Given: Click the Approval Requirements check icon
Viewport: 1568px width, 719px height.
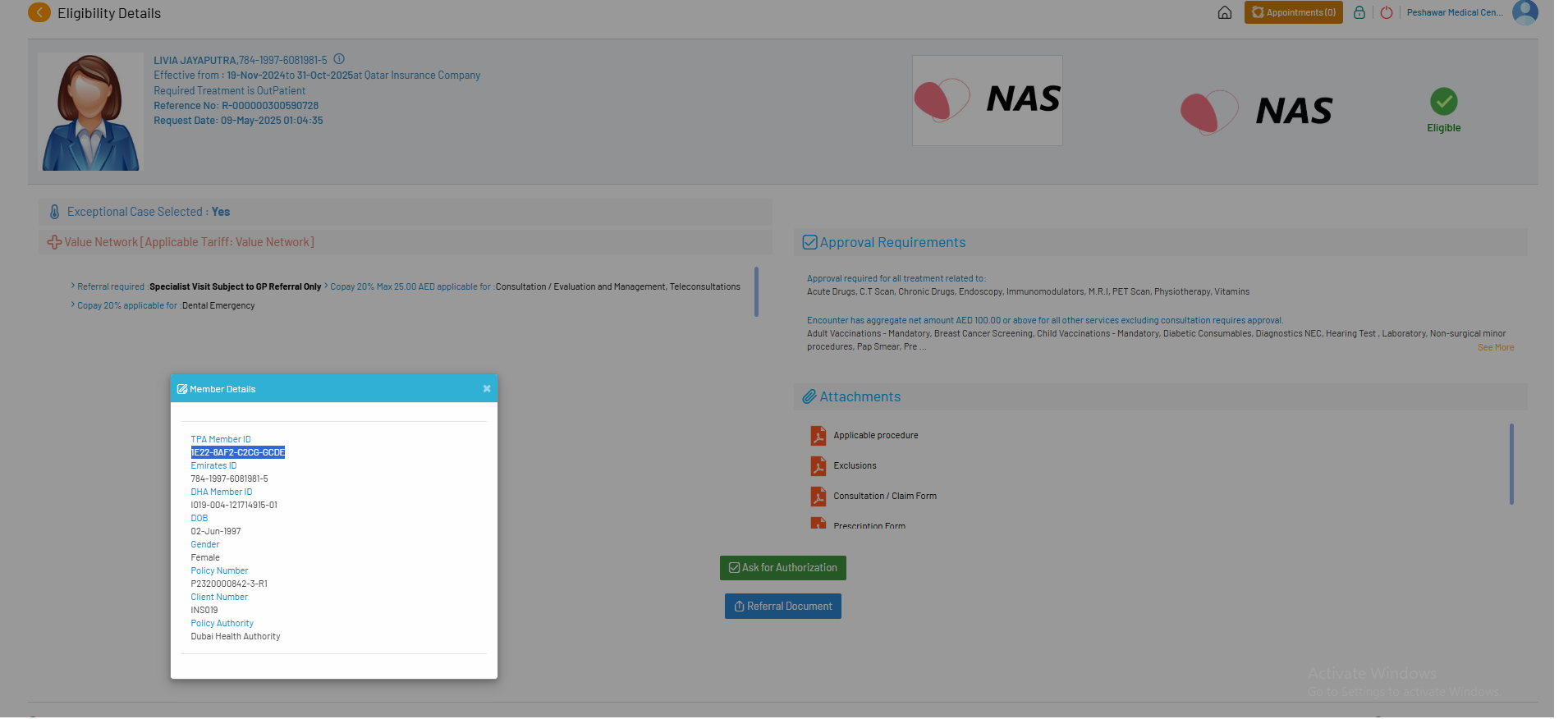Looking at the screenshot, I should [809, 242].
